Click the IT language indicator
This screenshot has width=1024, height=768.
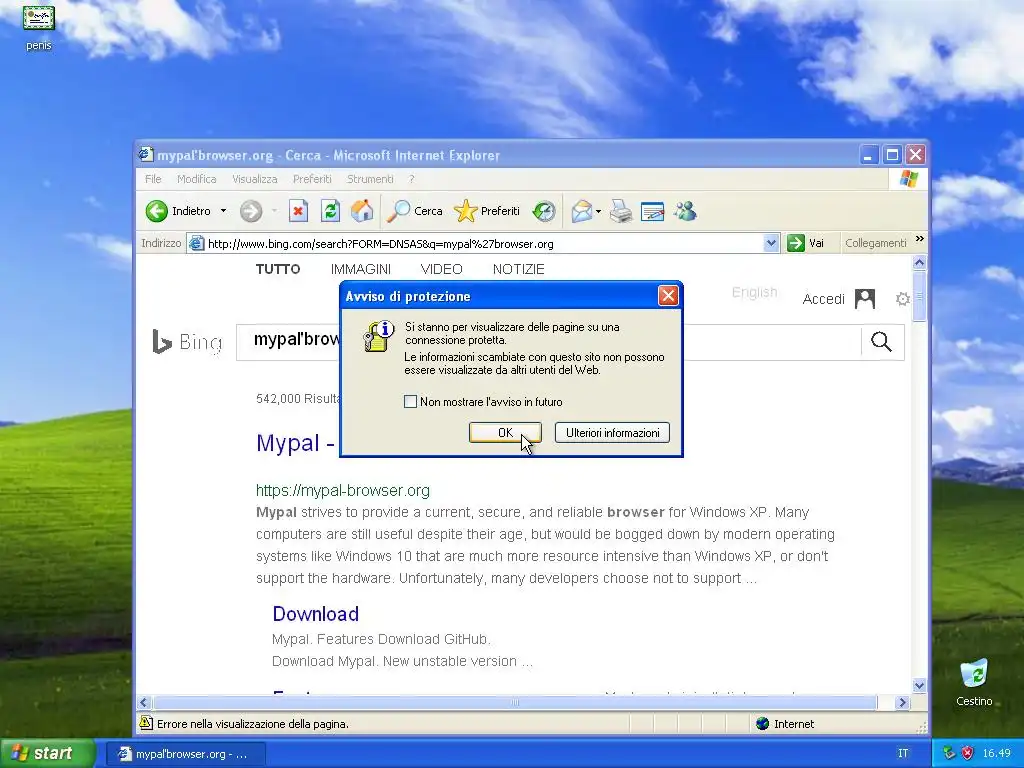(903, 754)
